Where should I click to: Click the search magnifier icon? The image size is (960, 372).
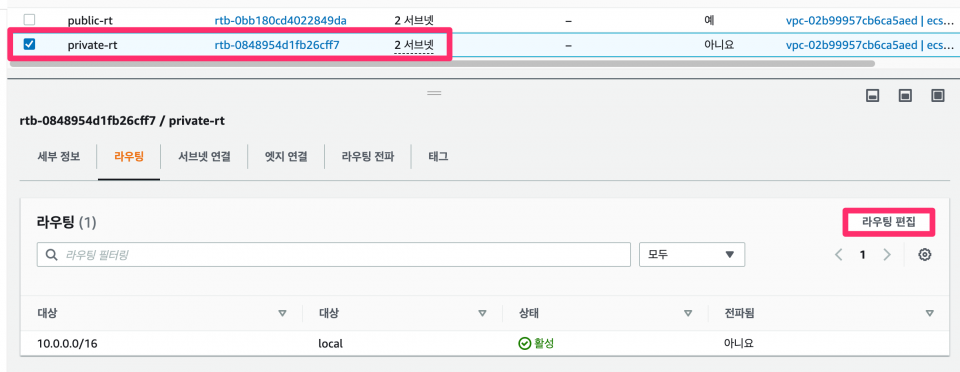click(51, 255)
